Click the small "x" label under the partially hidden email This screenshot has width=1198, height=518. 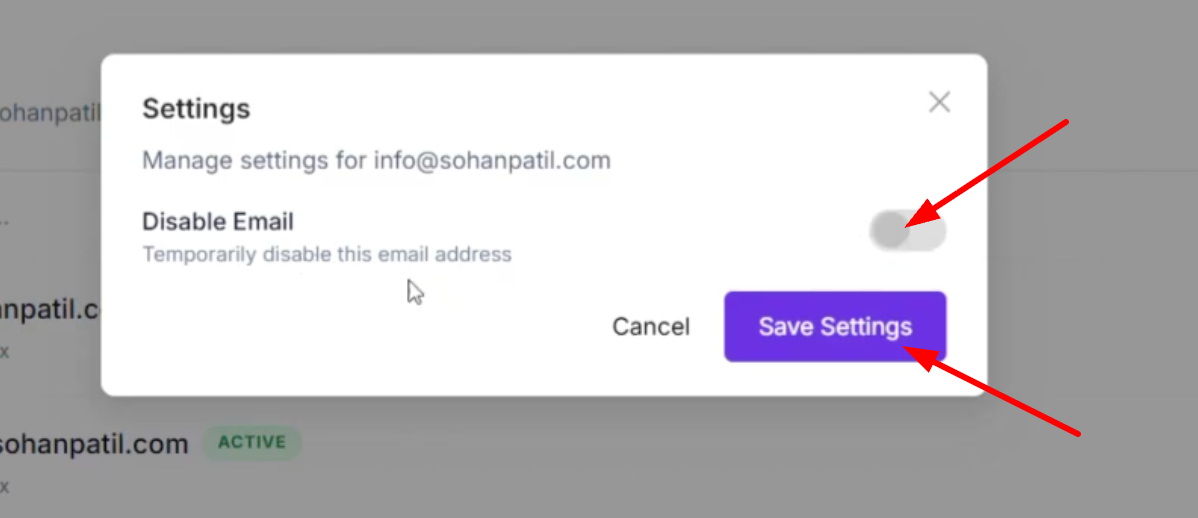(x=5, y=353)
